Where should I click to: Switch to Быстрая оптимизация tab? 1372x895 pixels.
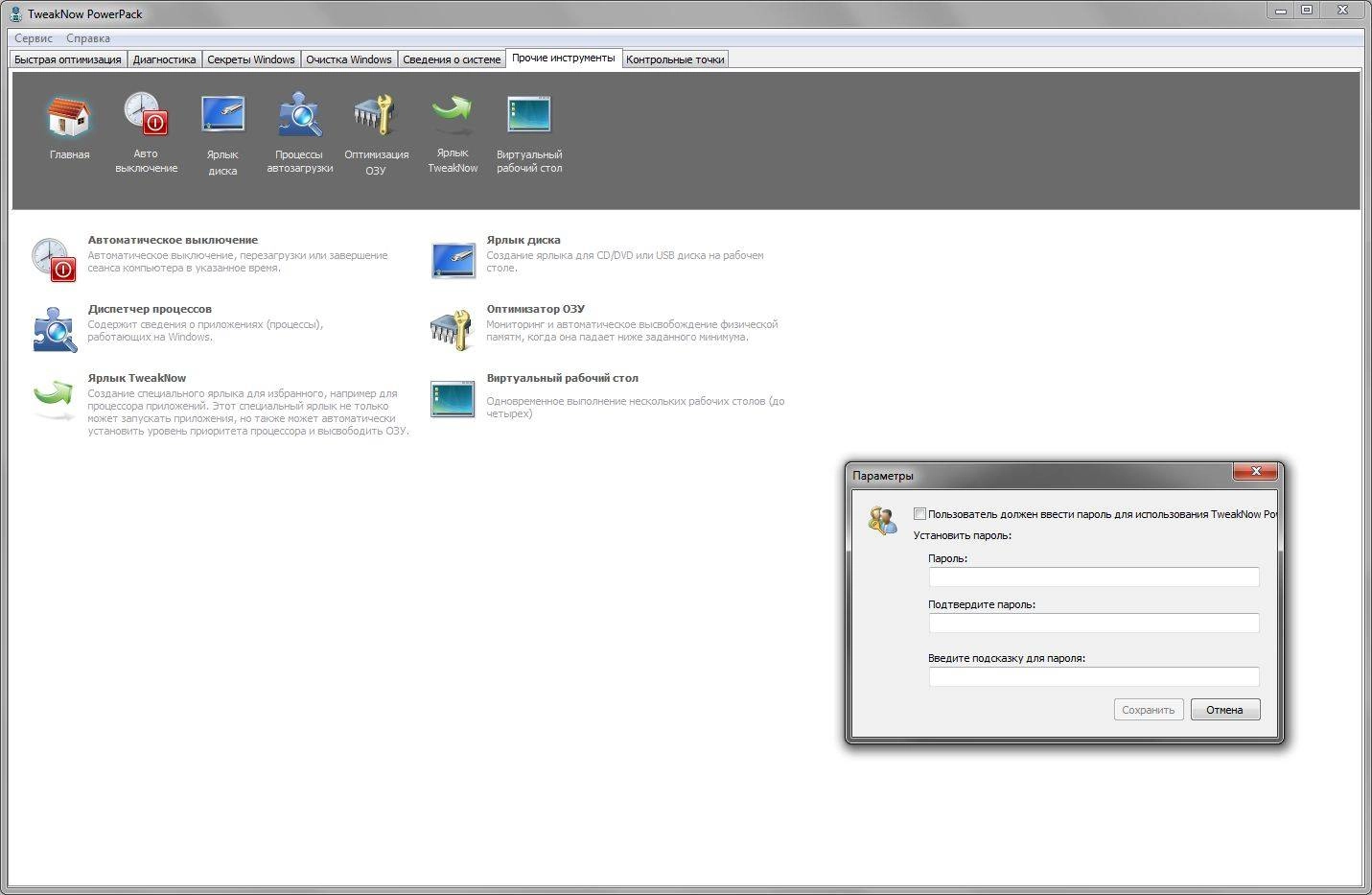(x=68, y=59)
